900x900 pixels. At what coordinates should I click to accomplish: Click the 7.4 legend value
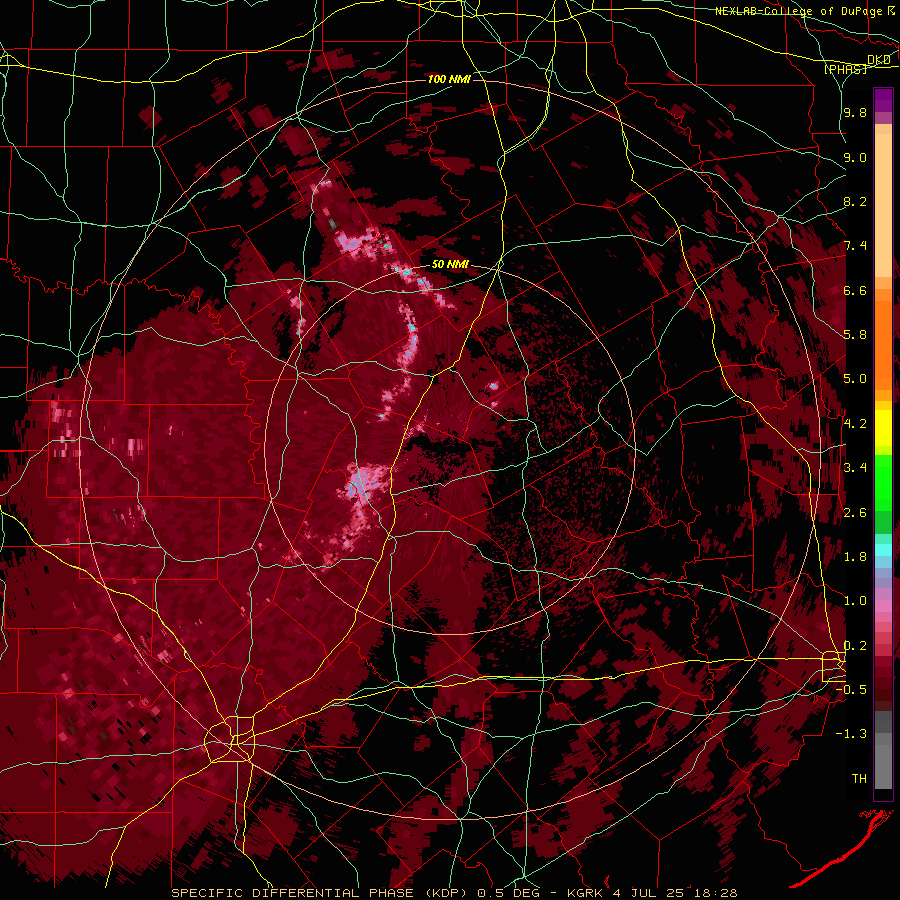click(855, 246)
